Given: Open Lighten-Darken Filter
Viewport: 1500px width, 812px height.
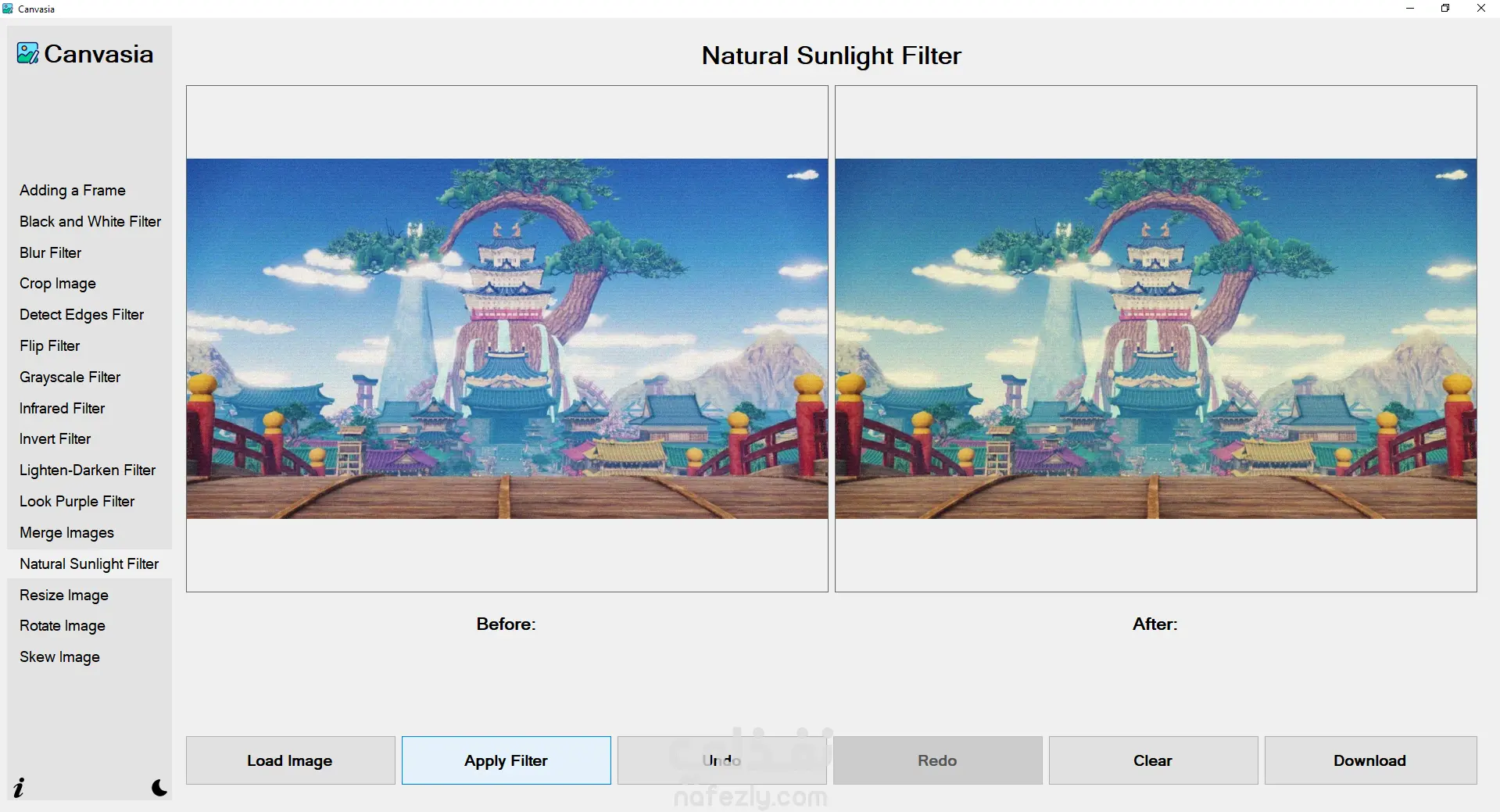Looking at the screenshot, I should click(x=88, y=470).
